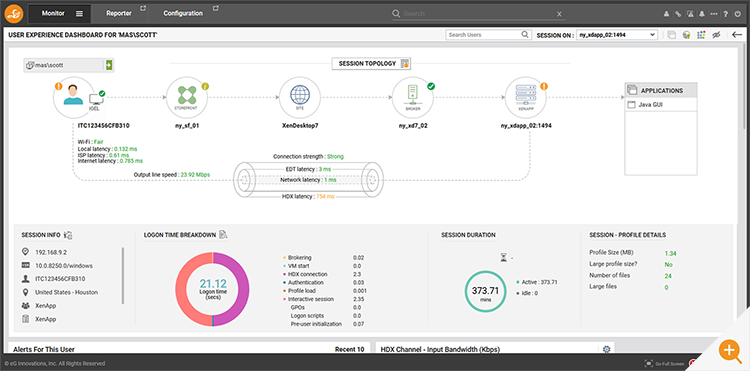This screenshot has height=371, width=750.
Task: Click the yellow info badge on Storefront
Action: [206, 87]
